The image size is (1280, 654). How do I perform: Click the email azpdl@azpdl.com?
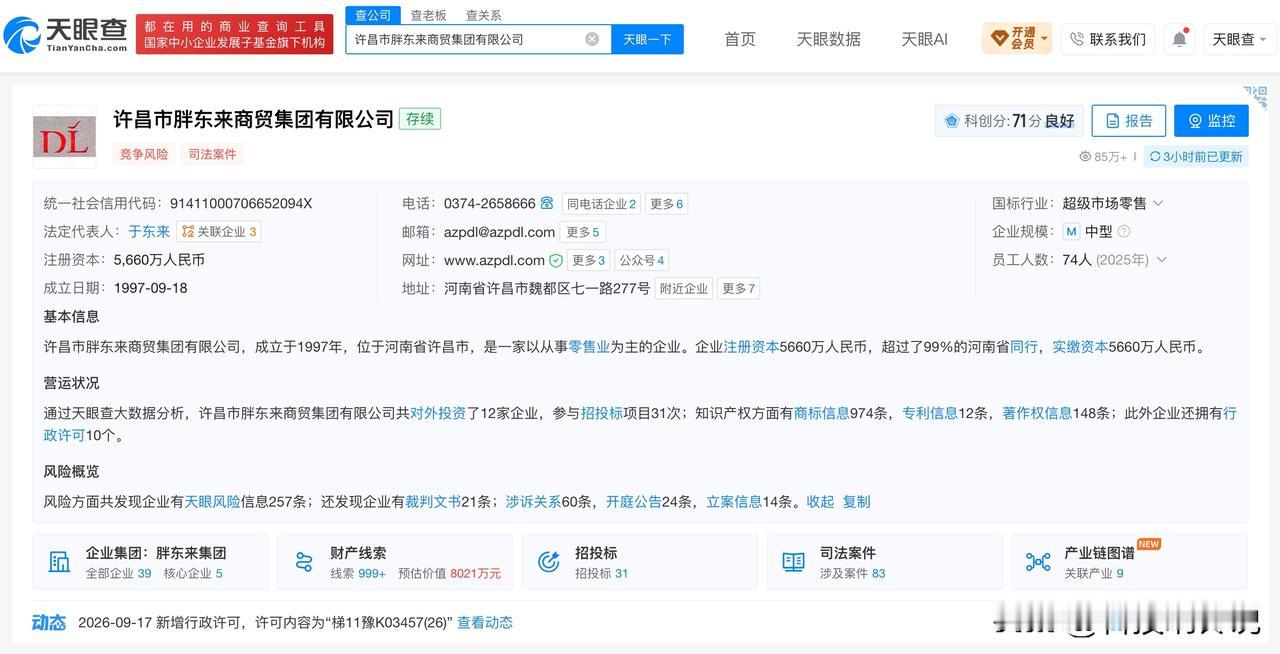(x=499, y=232)
